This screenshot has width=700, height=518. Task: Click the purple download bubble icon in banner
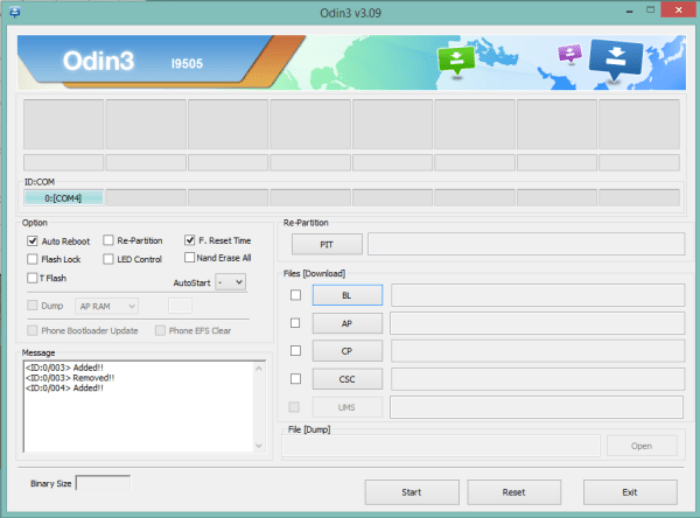pos(570,54)
